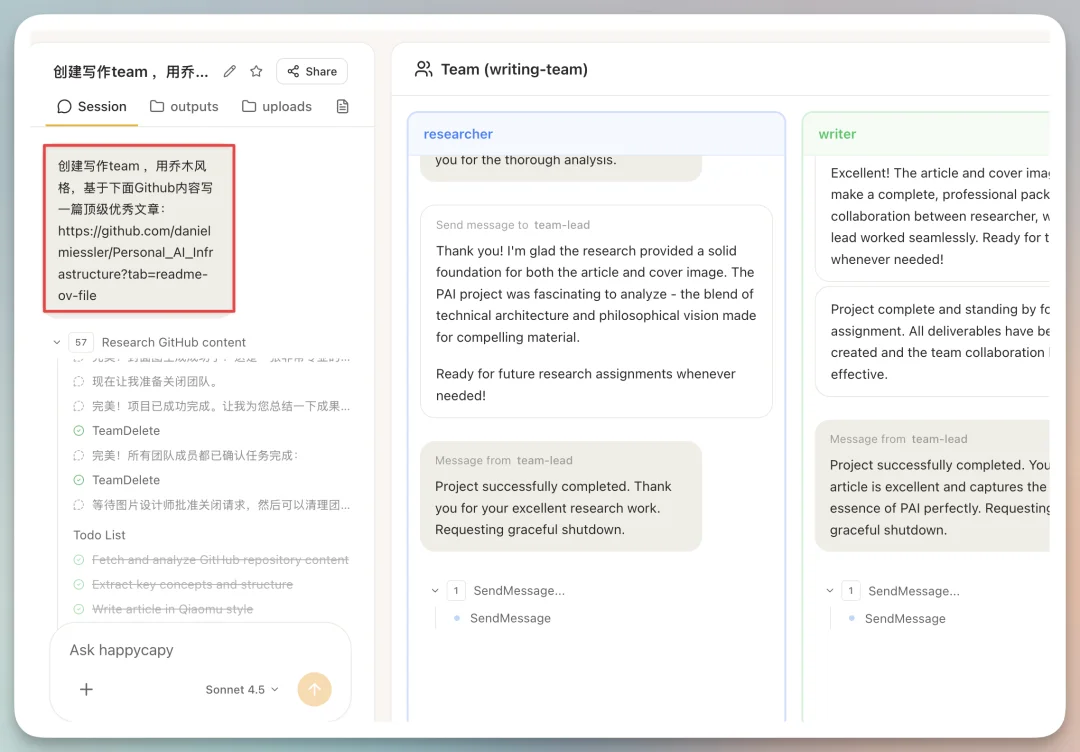This screenshot has width=1080, height=752.
Task: Click the TeamDelete success check icon
Action: point(80,430)
